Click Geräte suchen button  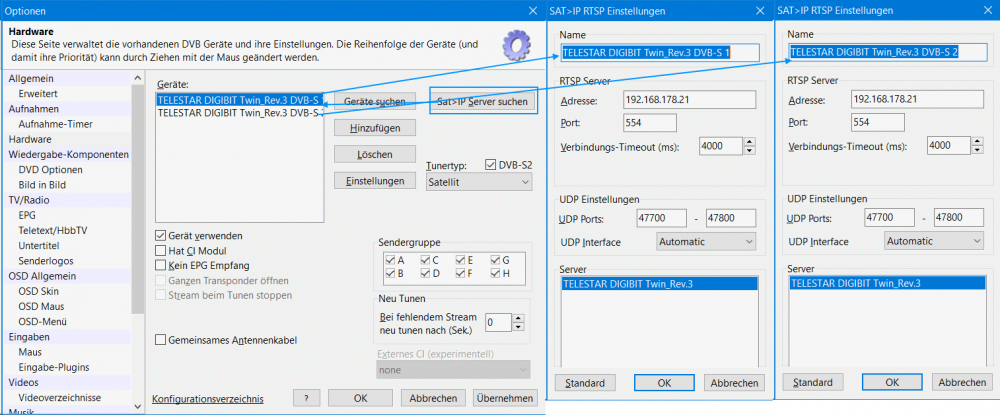click(374, 101)
